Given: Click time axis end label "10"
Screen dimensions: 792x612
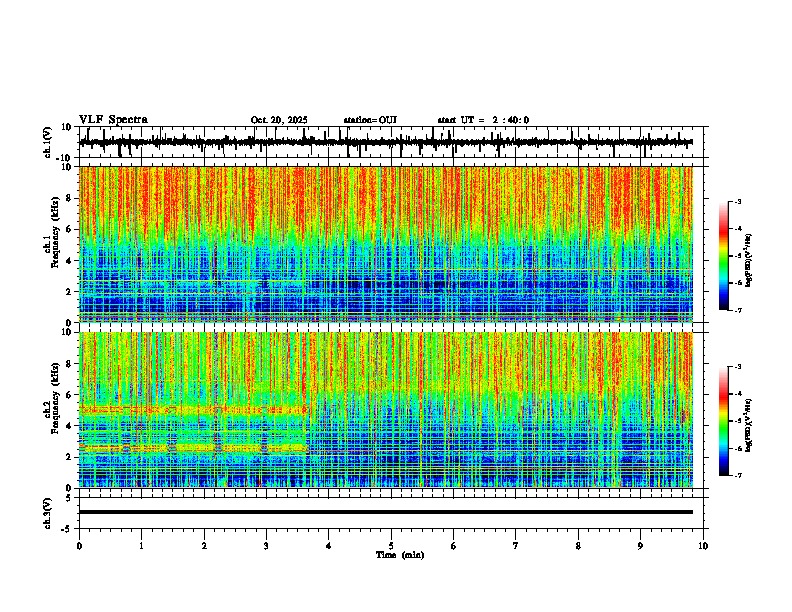Looking at the screenshot, I should pos(703,546).
